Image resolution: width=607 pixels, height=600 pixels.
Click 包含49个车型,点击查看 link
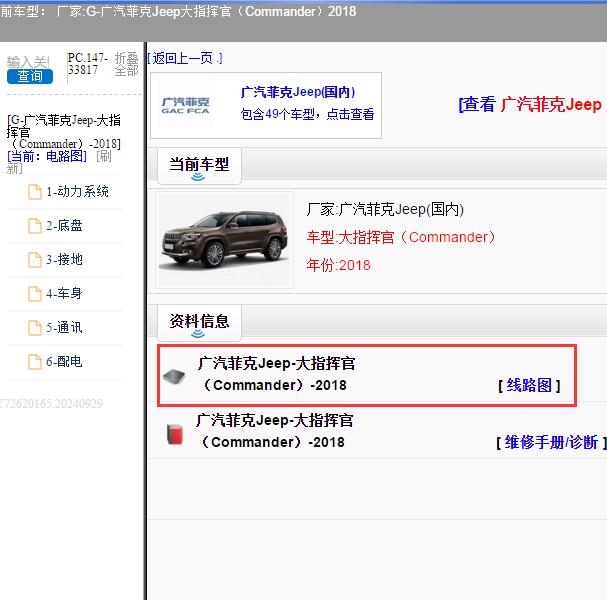click(307, 114)
